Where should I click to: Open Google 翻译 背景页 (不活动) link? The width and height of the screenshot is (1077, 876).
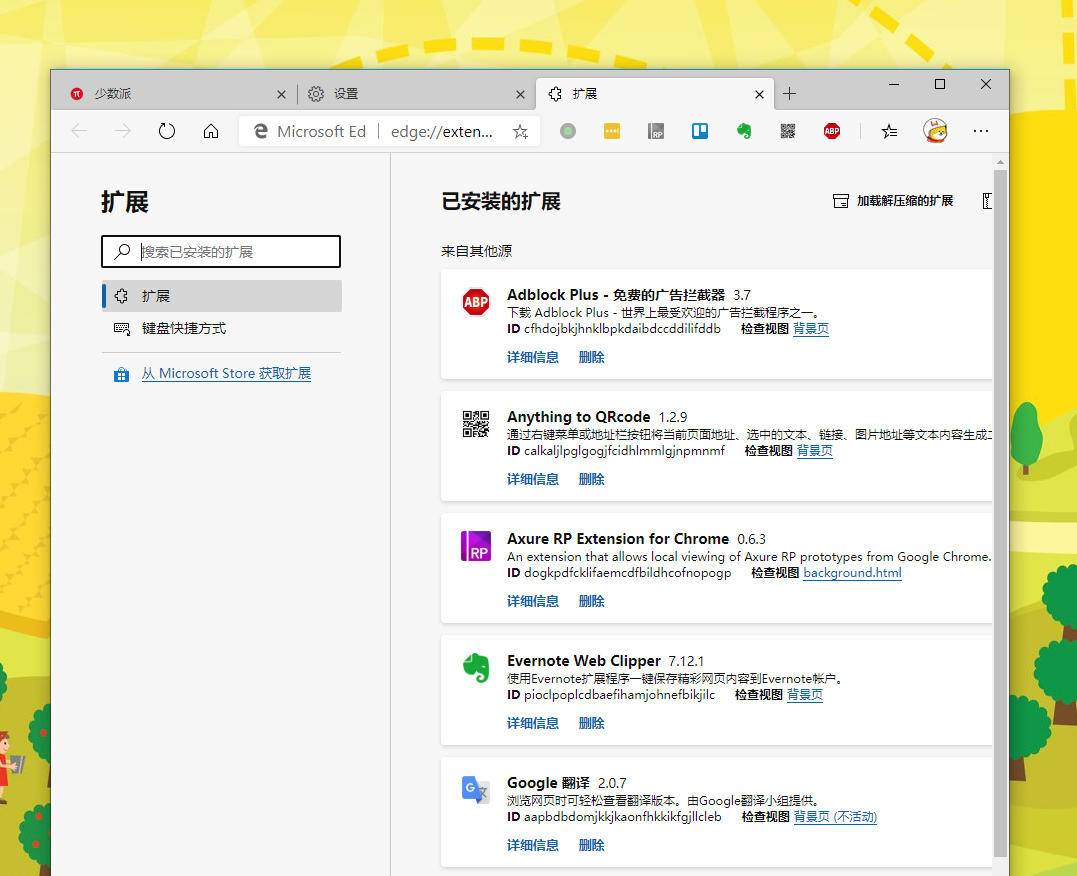coord(835,817)
